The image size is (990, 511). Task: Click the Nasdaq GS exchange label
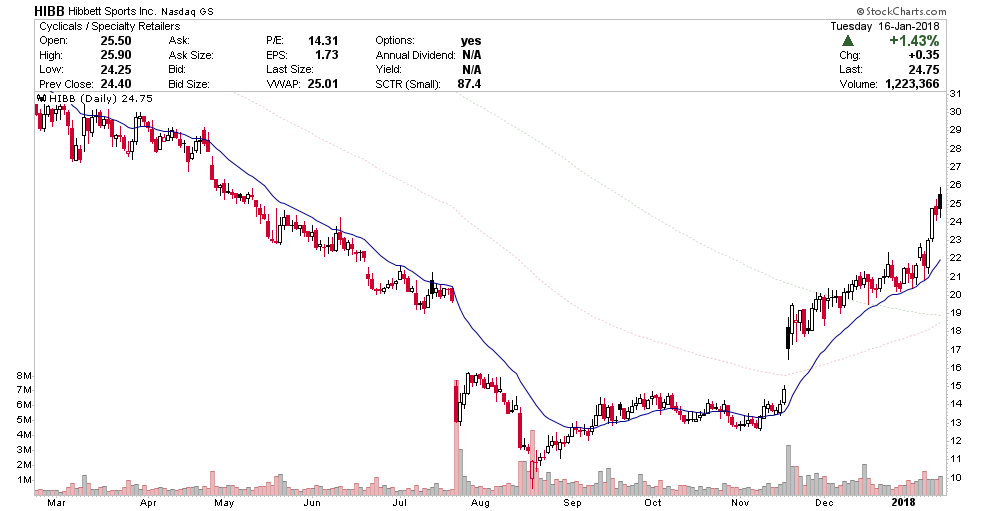(x=188, y=11)
